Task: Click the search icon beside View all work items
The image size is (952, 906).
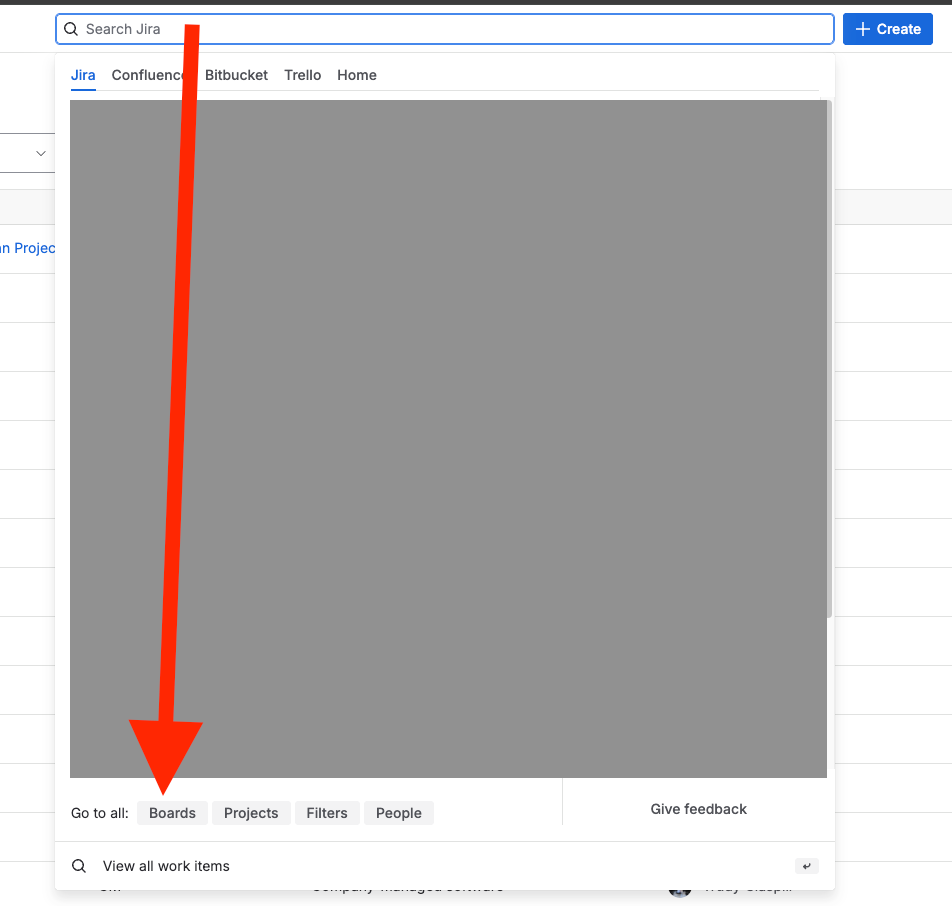Action: click(x=79, y=865)
